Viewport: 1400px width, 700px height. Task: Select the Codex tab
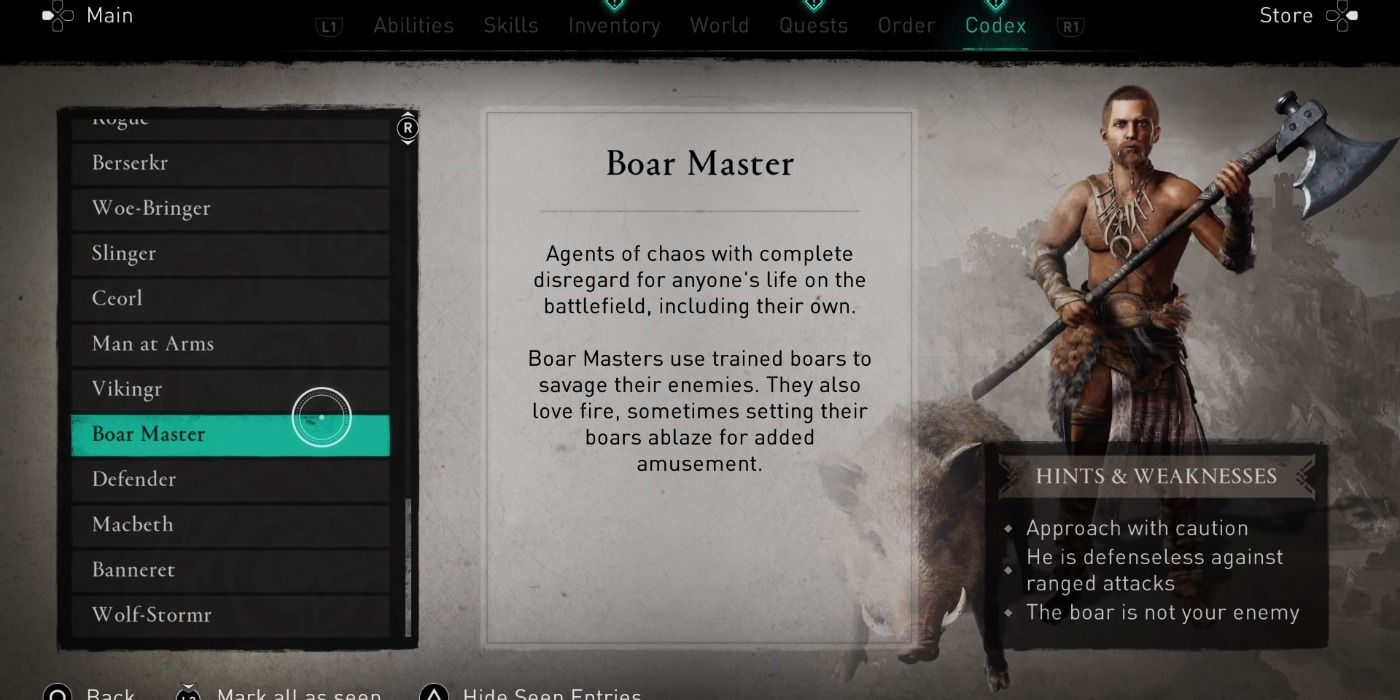[x=995, y=25]
